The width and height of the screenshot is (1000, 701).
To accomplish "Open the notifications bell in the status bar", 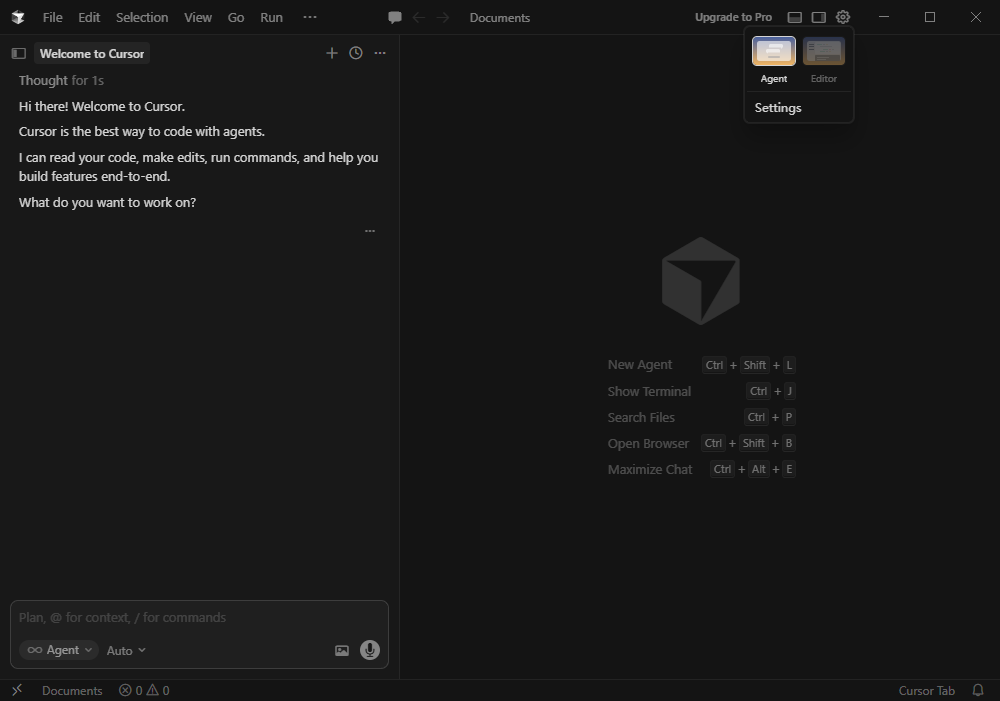I will tap(978, 690).
